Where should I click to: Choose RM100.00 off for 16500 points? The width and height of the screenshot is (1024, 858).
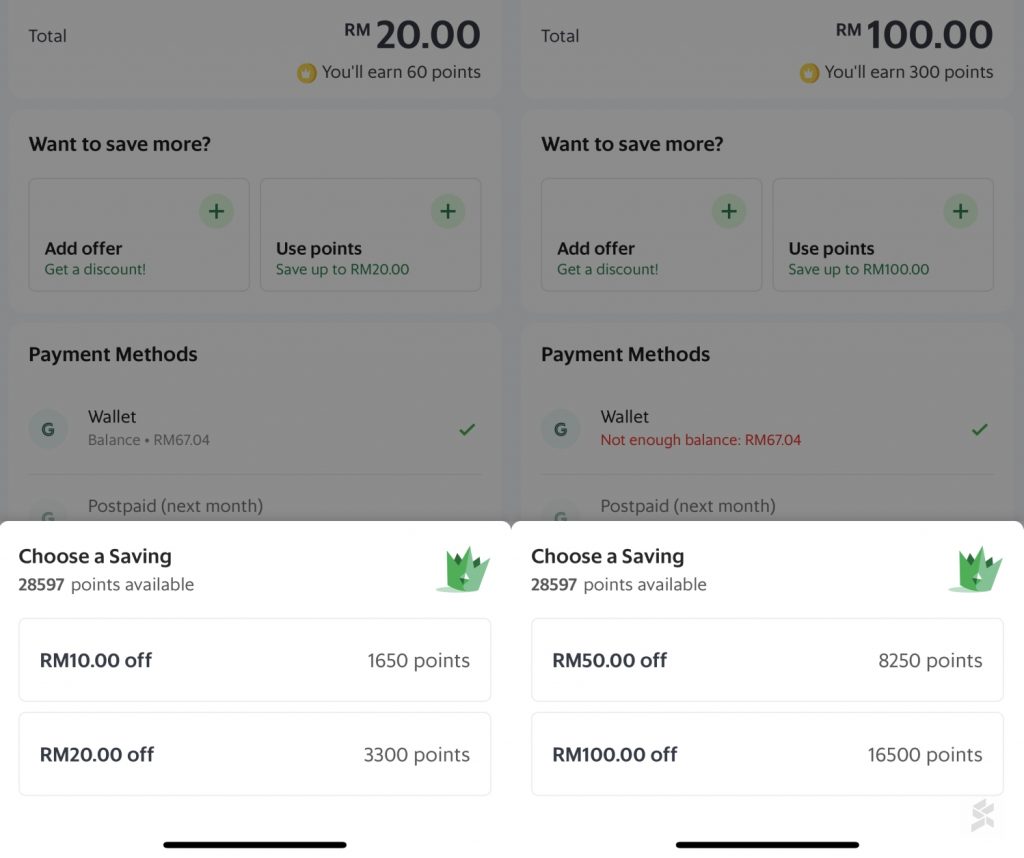click(767, 754)
